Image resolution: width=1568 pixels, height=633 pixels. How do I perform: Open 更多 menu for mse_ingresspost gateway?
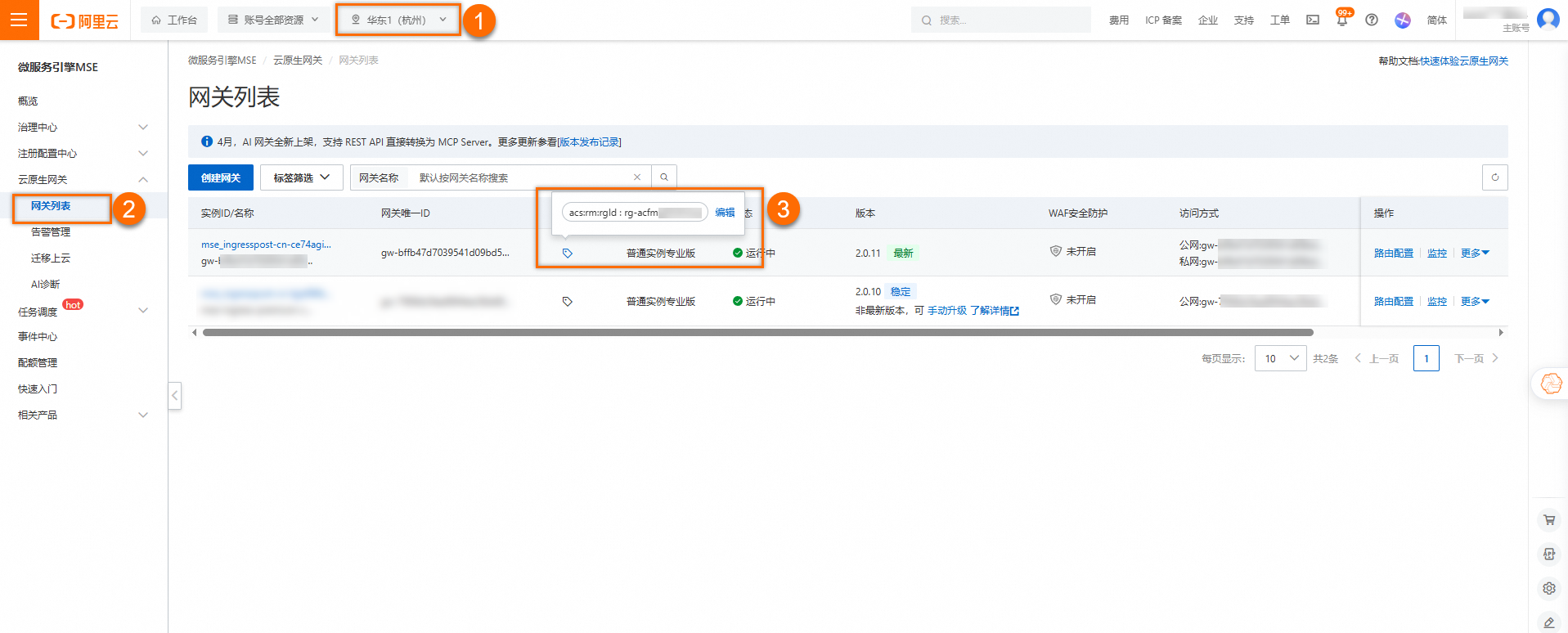(1475, 253)
